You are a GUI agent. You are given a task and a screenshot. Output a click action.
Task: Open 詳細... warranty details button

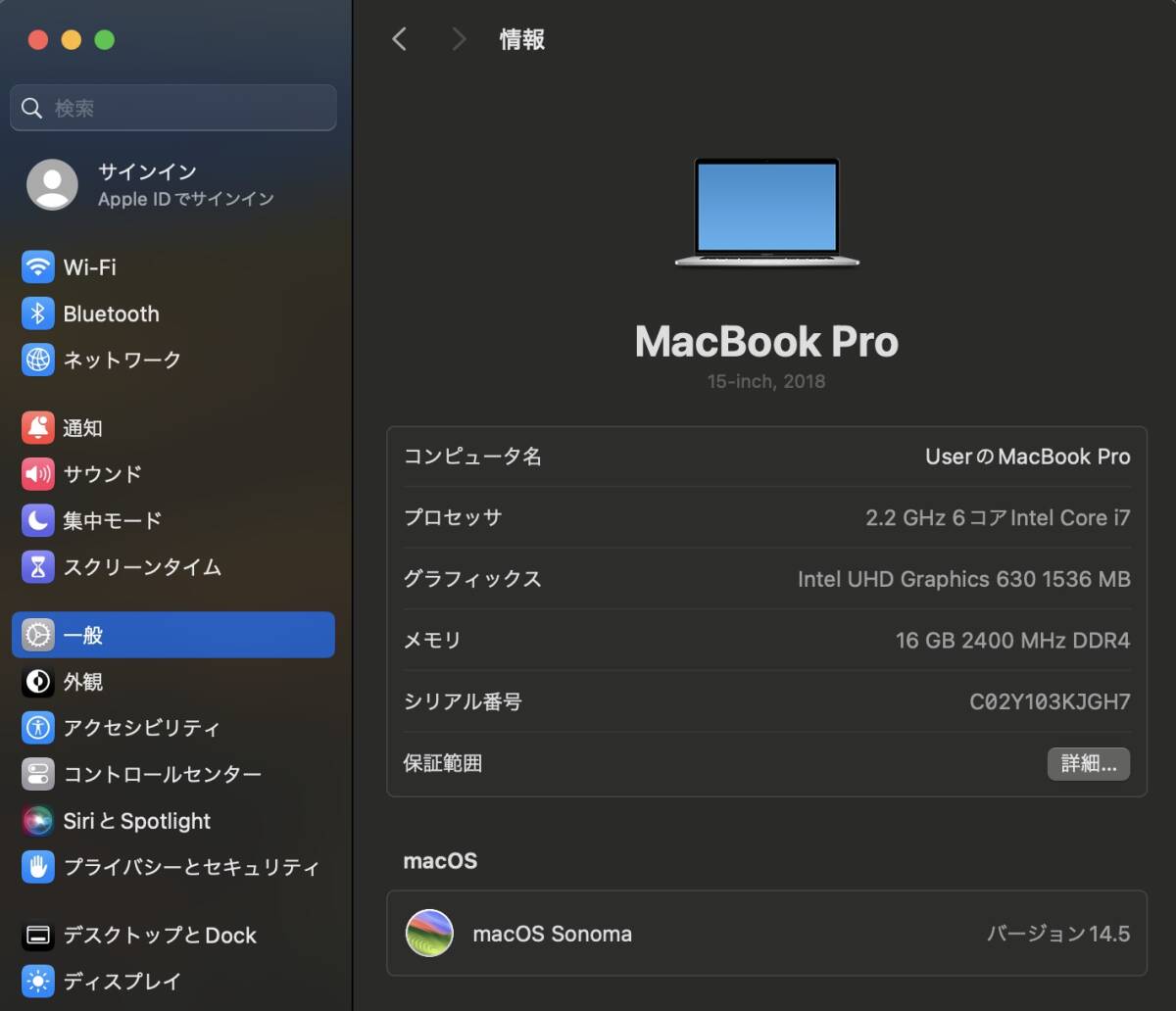tap(1089, 764)
